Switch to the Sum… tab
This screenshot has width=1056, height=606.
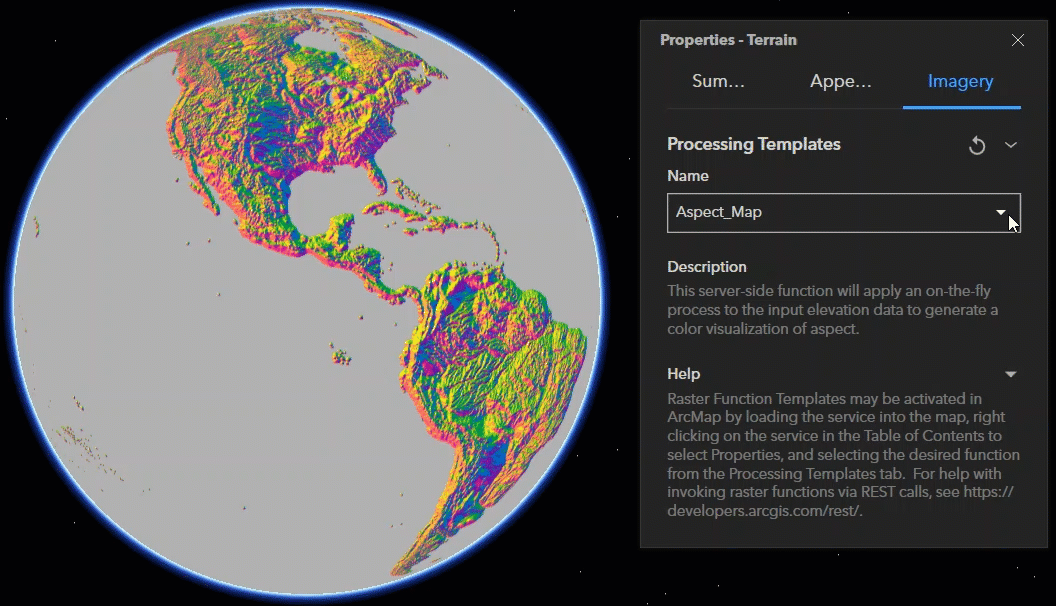[x=717, y=81]
